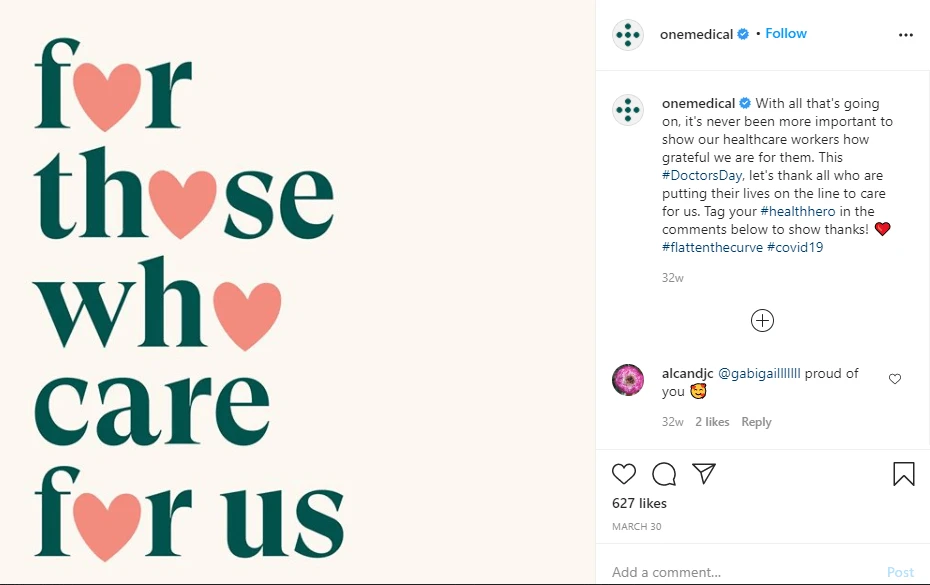Open comments via speech bubble icon
This screenshot has width=930, height=585.
point(664,474)
